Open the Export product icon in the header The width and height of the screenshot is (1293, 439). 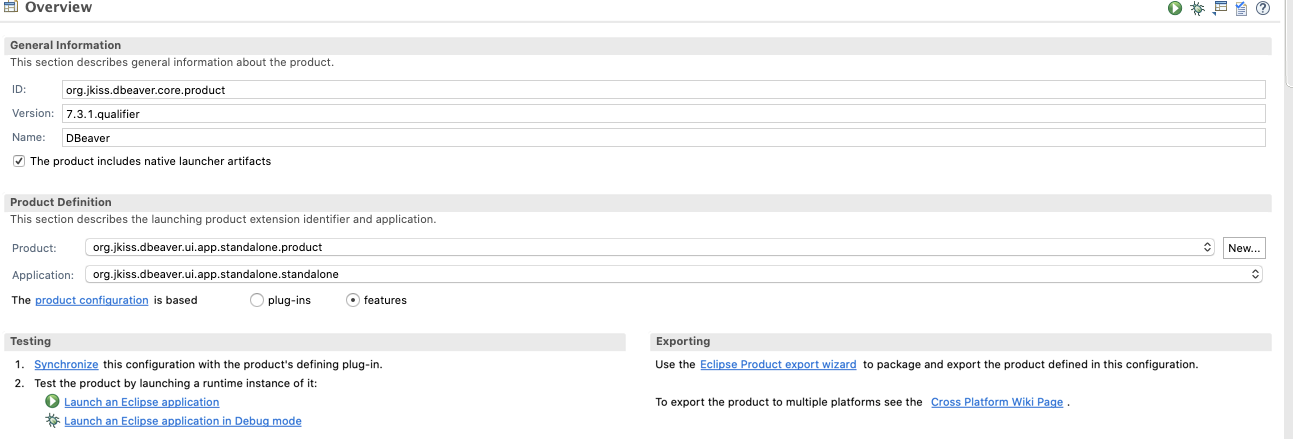point(1219,8)
